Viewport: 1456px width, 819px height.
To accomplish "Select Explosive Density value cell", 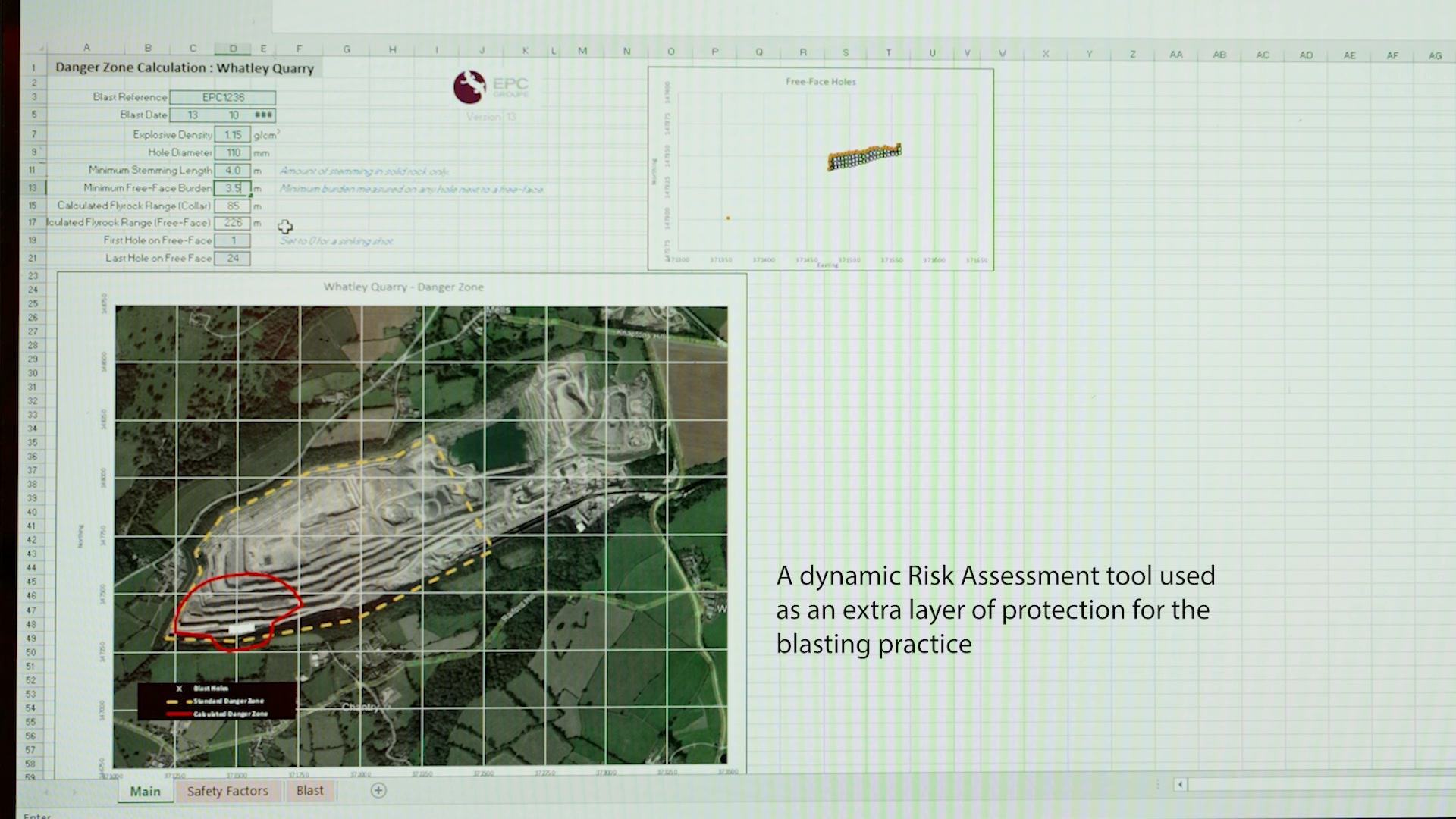I will 232,134.
